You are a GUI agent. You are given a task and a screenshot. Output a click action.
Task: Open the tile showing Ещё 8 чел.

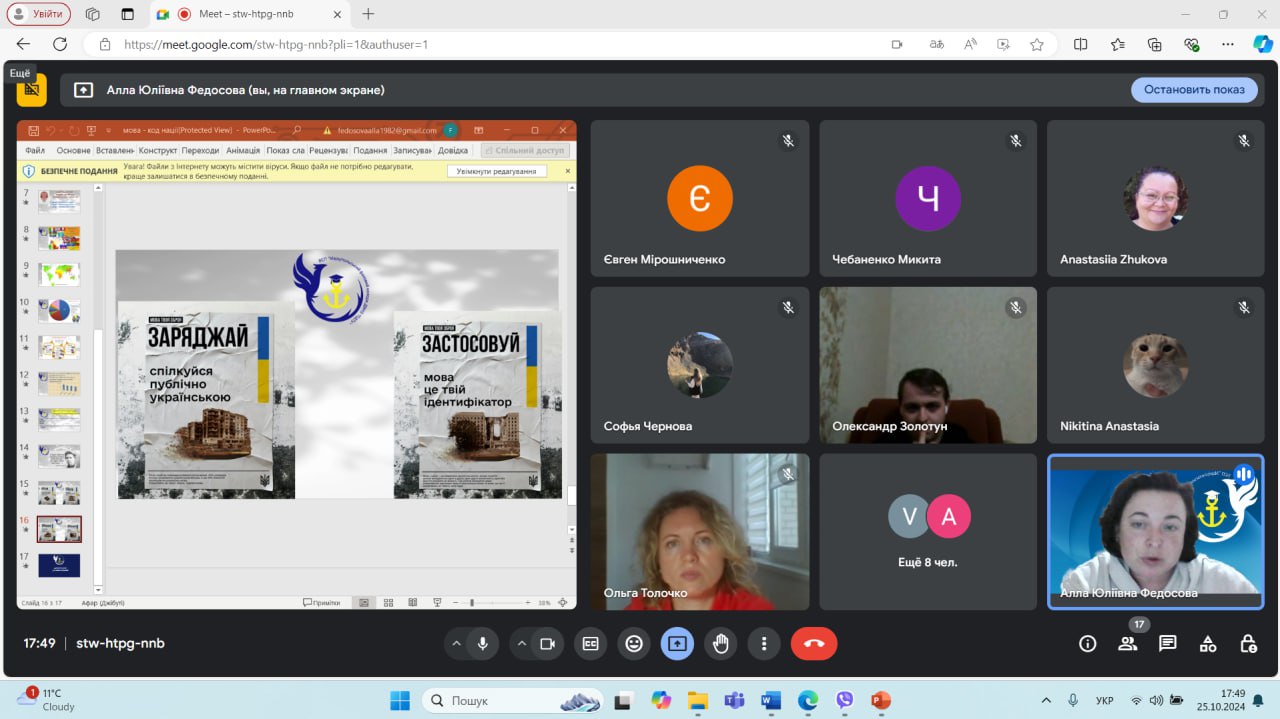(928, 531)
